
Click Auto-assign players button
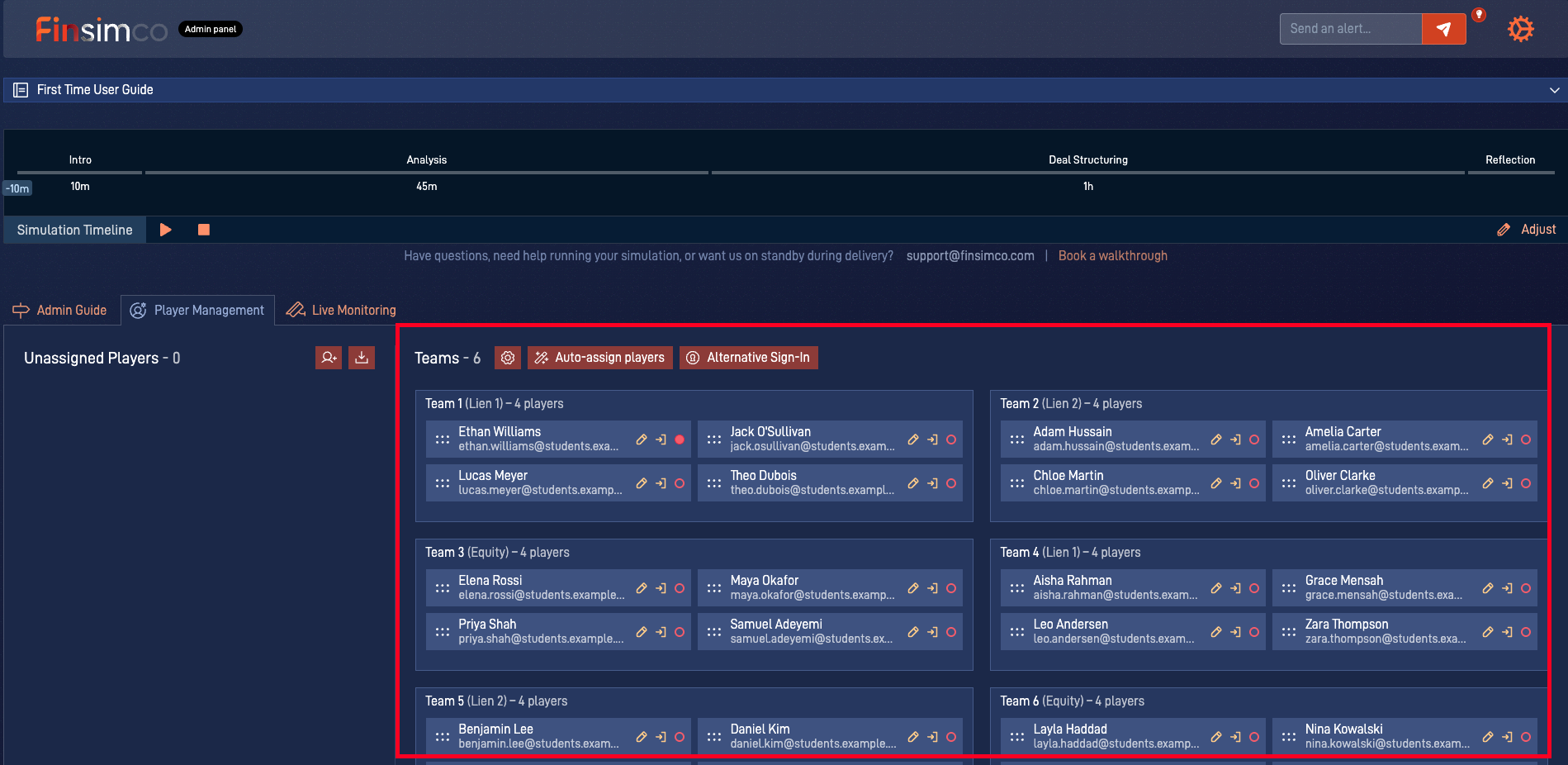click(x=600, y=358)
